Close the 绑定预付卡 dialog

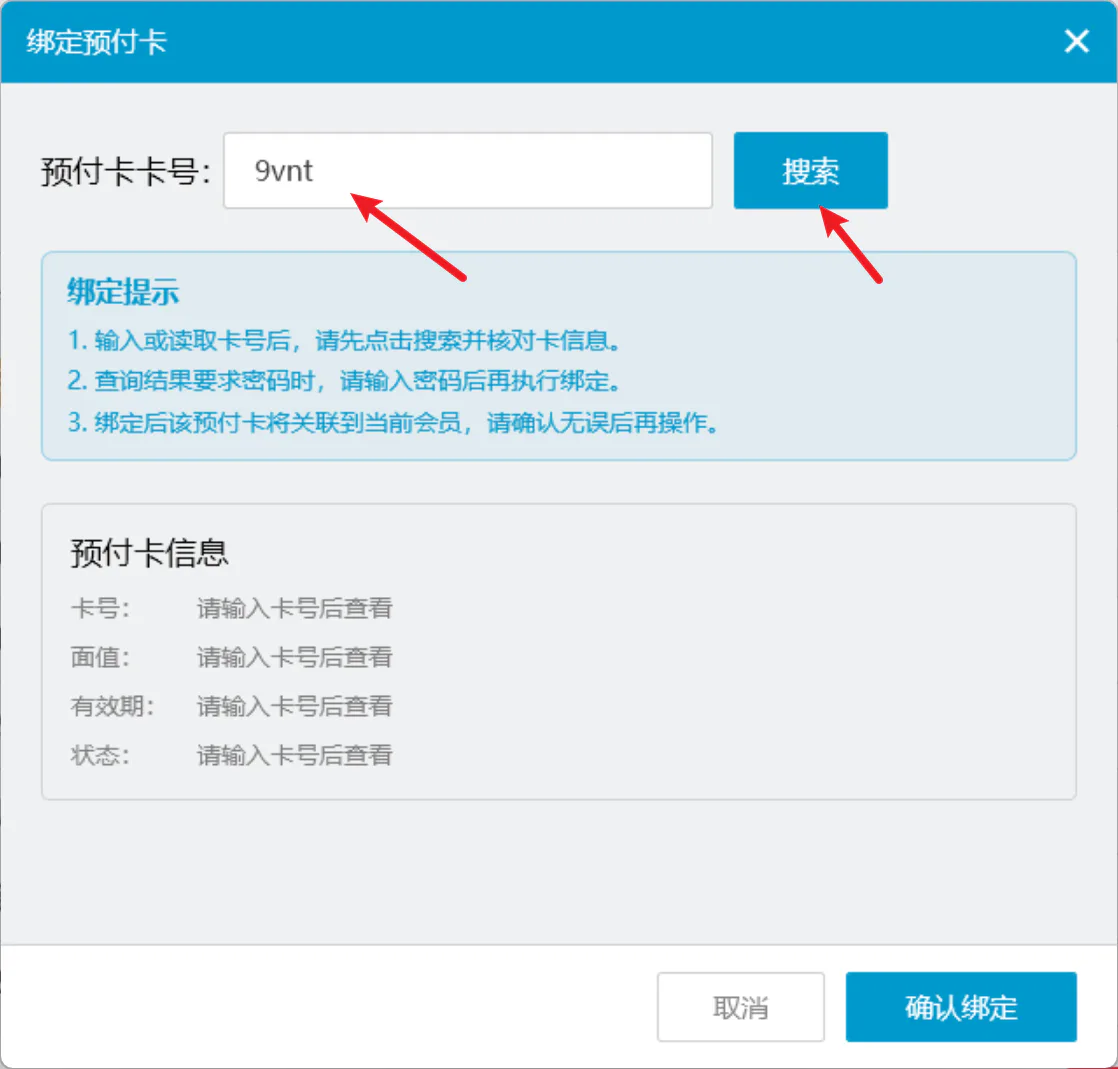point(1076,41)
